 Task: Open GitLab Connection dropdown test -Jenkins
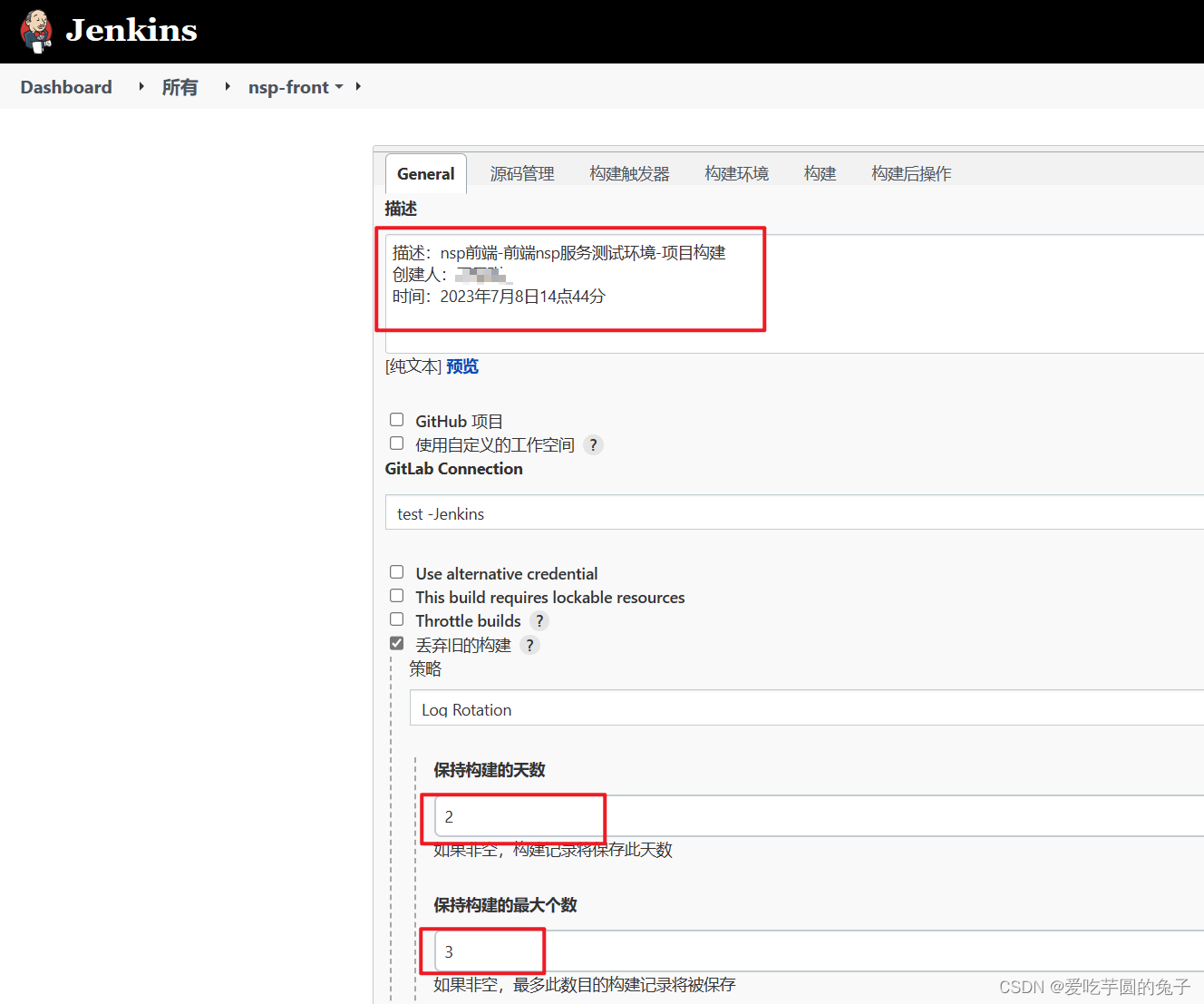click(794, 512)
